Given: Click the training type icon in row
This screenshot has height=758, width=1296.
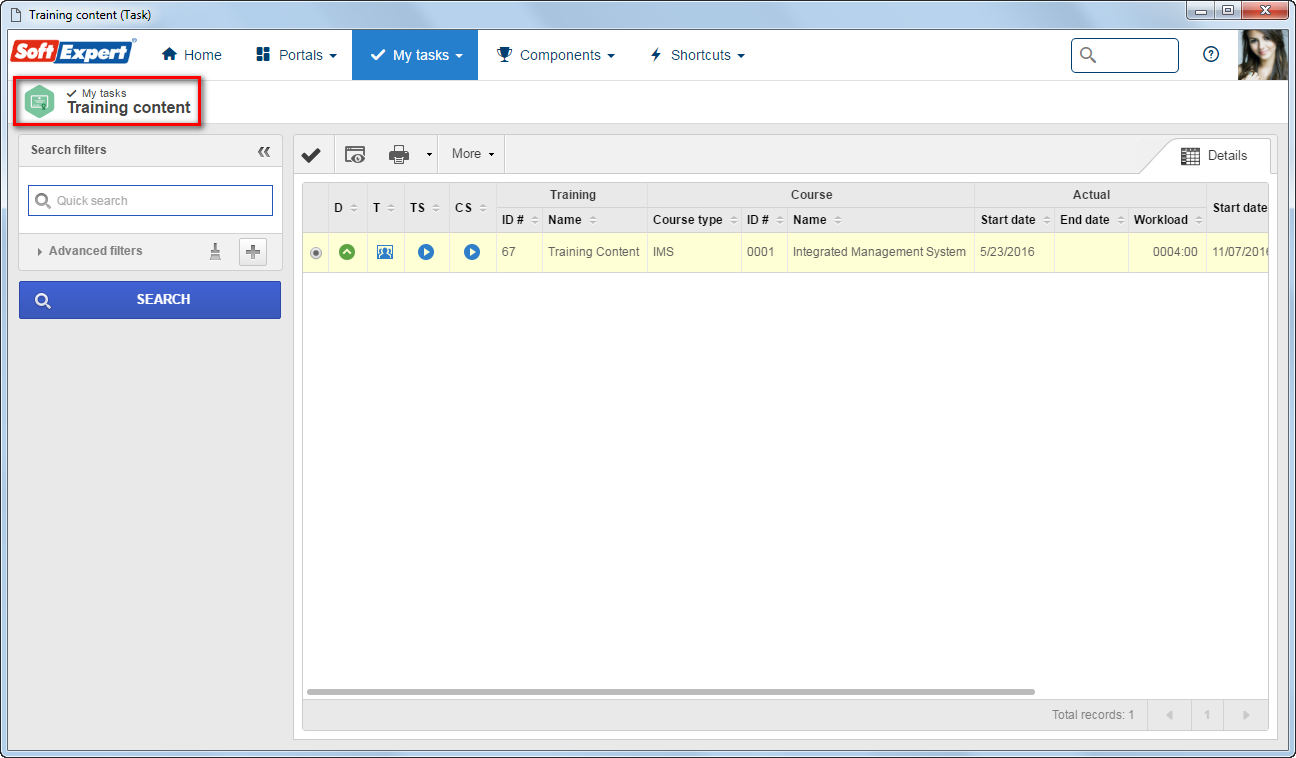Looking at the screenshot, I should (x=385, y=252).
